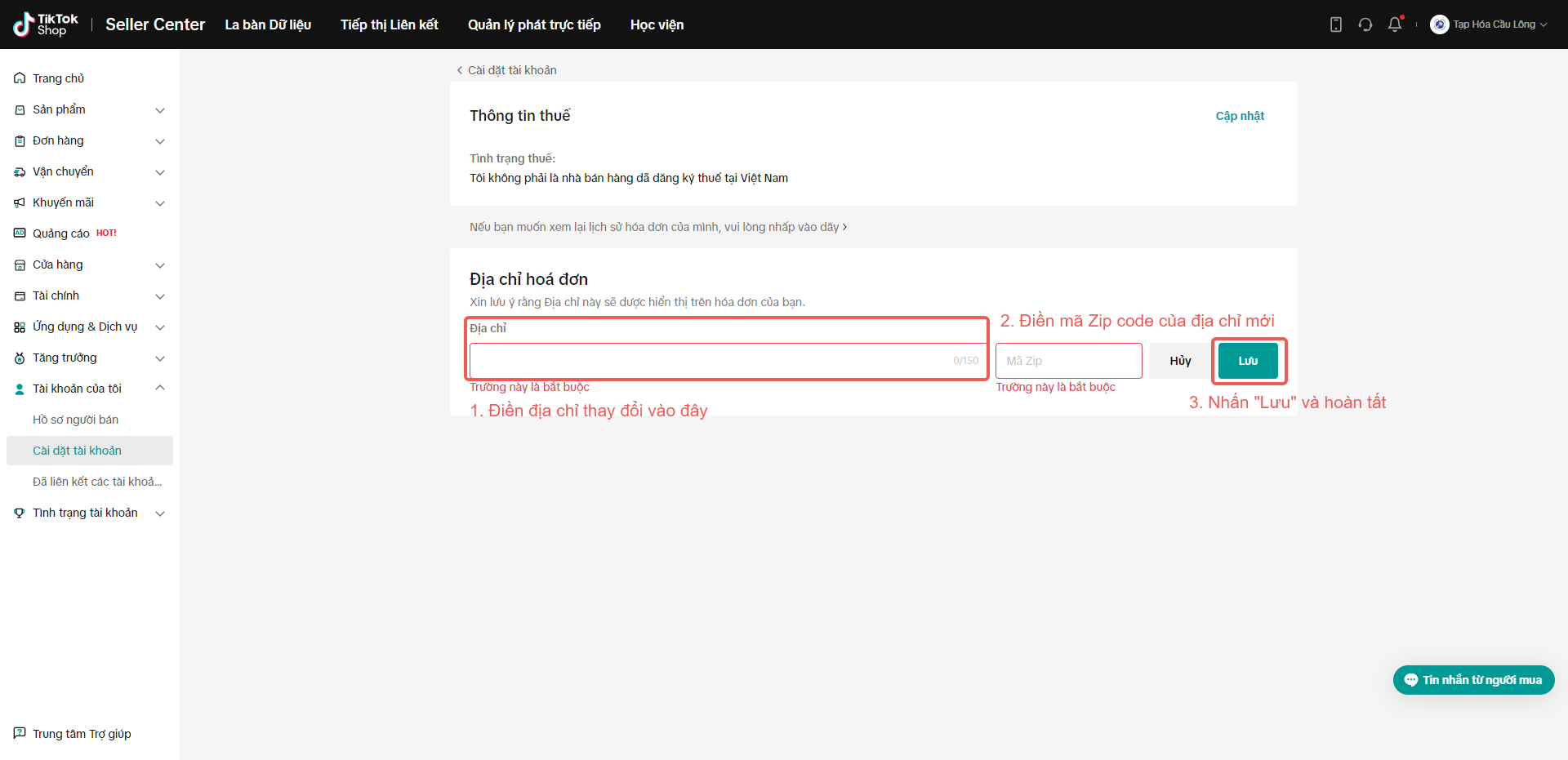
Task: Expand the Tình trạng tài khoản chevron
Action: click(160, 513)
